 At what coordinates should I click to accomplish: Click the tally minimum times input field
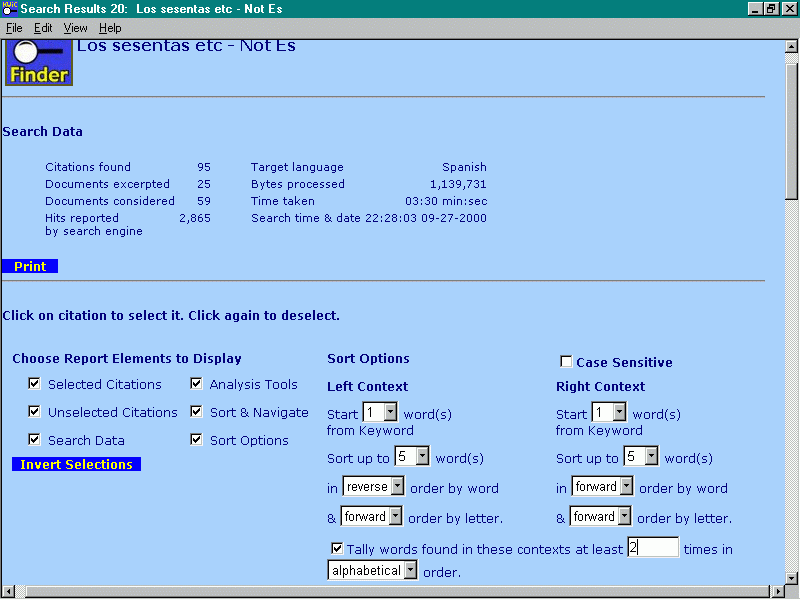pos(653,547)
